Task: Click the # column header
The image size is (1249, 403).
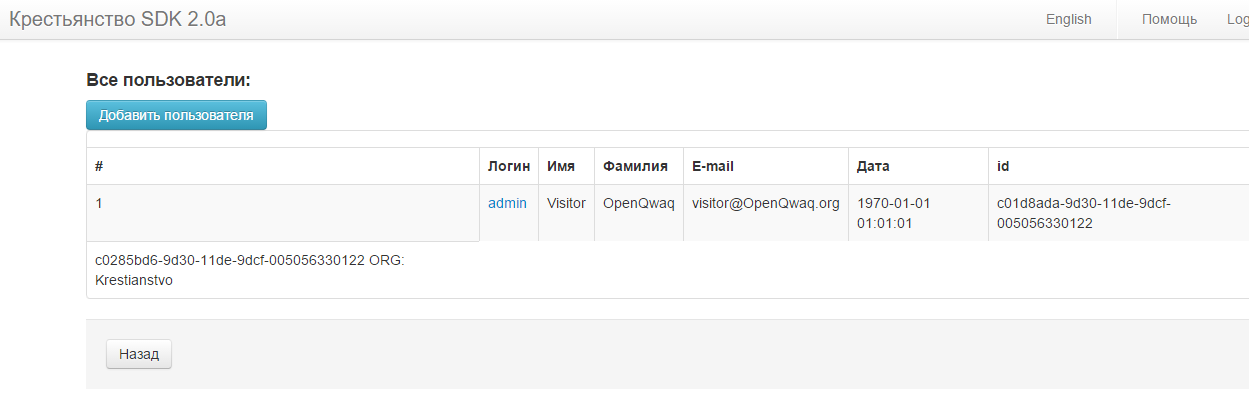Action: tap(283, 166)
